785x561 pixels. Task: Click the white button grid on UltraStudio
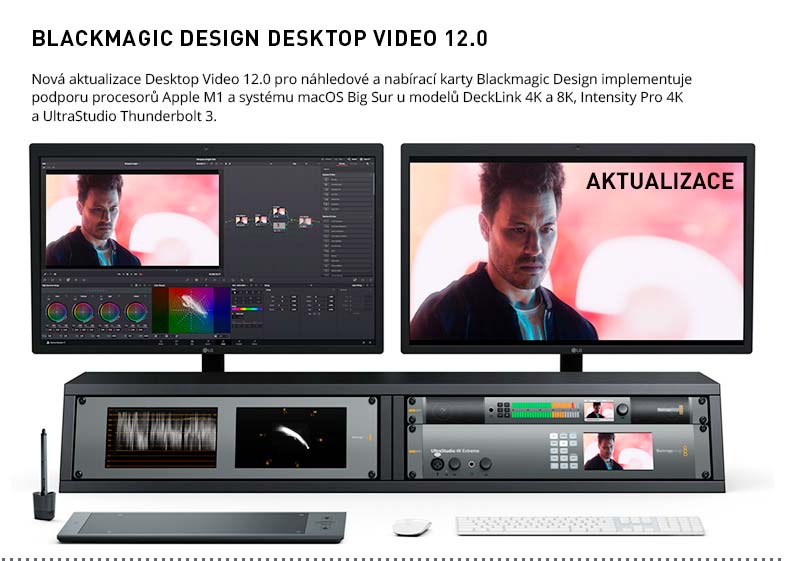564,450
